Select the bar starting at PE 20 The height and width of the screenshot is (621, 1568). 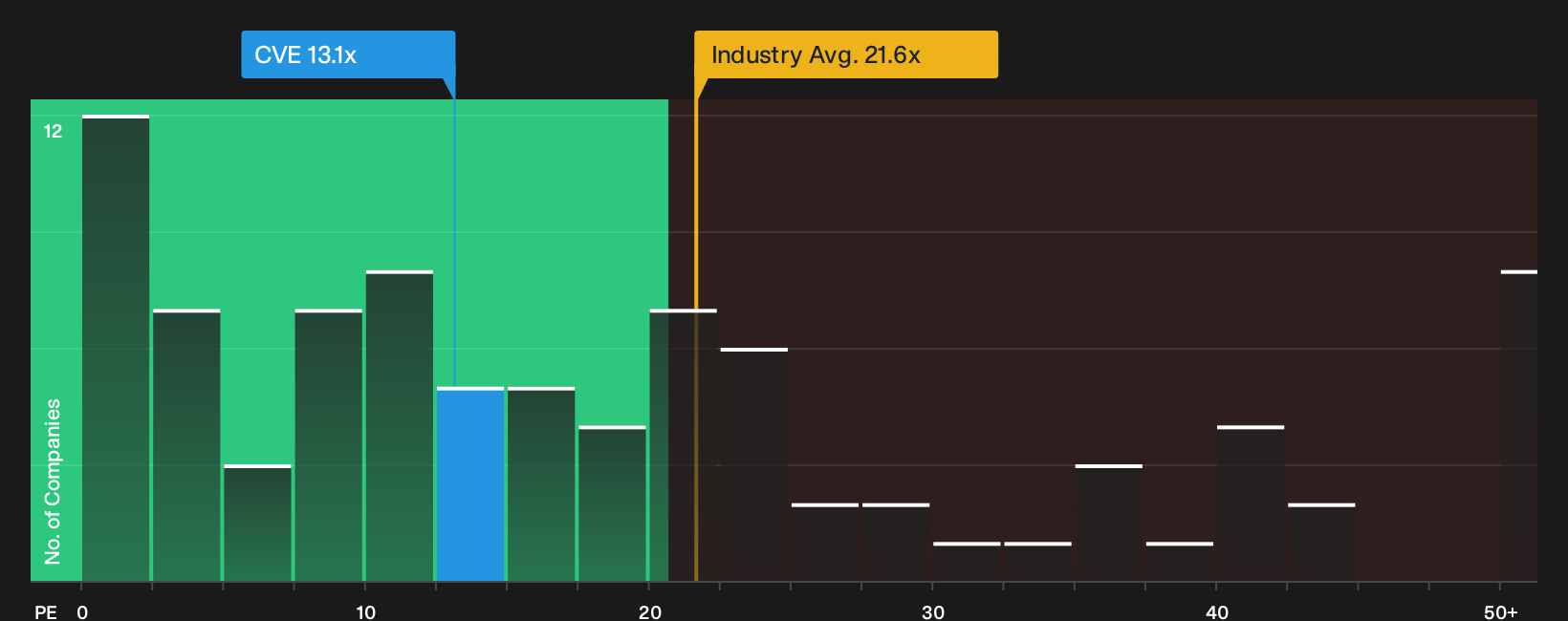[x=683, y=445]
